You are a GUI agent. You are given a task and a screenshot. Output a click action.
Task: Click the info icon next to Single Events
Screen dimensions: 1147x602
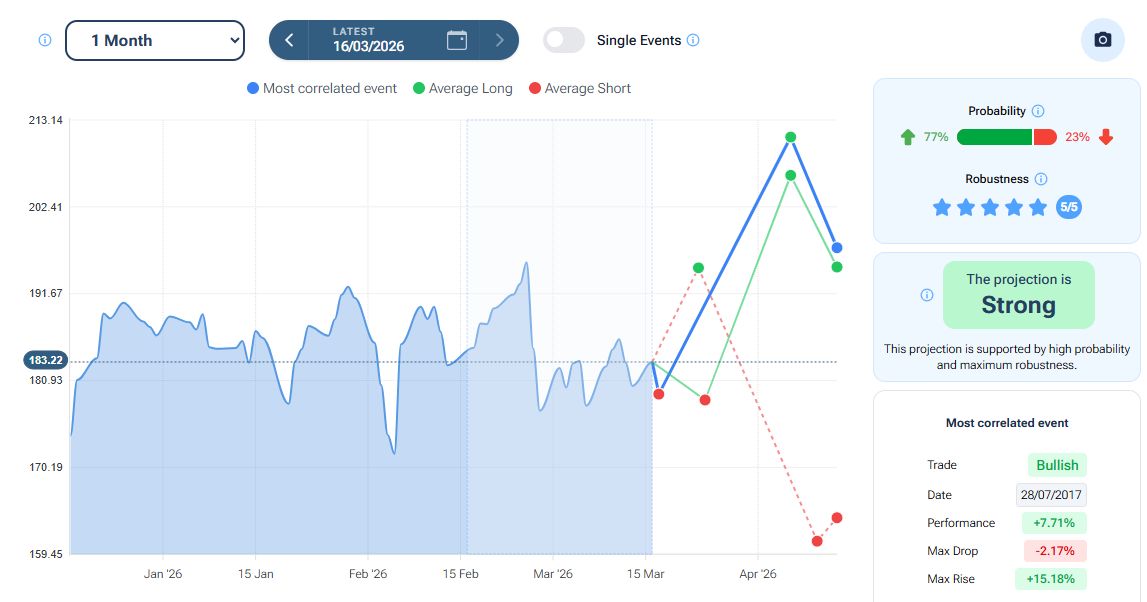tap(694, 41)
